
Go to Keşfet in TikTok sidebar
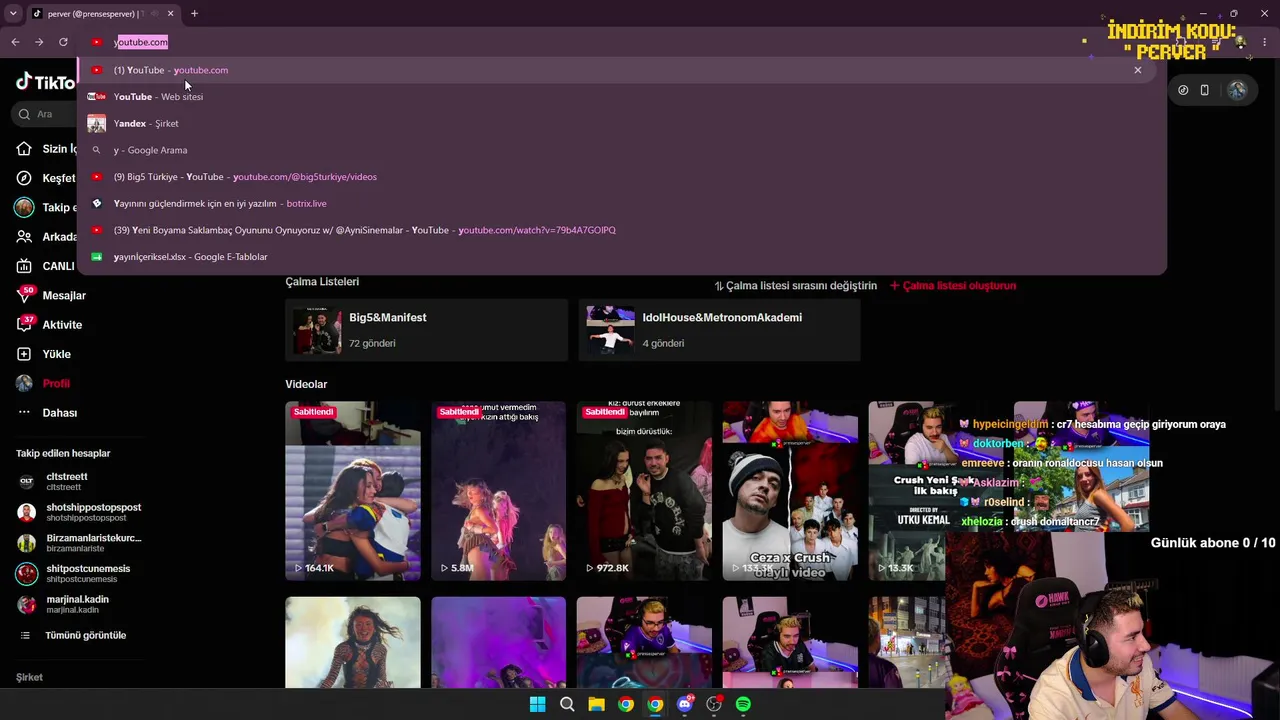[x=46, y=178]
